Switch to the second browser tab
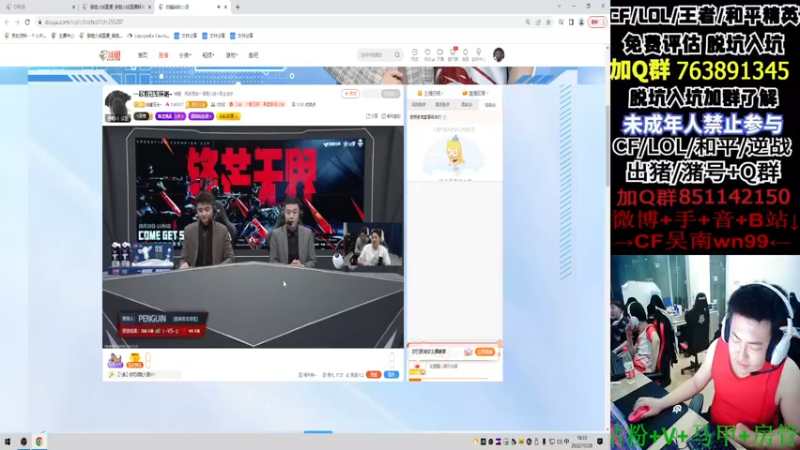 tap(116, 7)
